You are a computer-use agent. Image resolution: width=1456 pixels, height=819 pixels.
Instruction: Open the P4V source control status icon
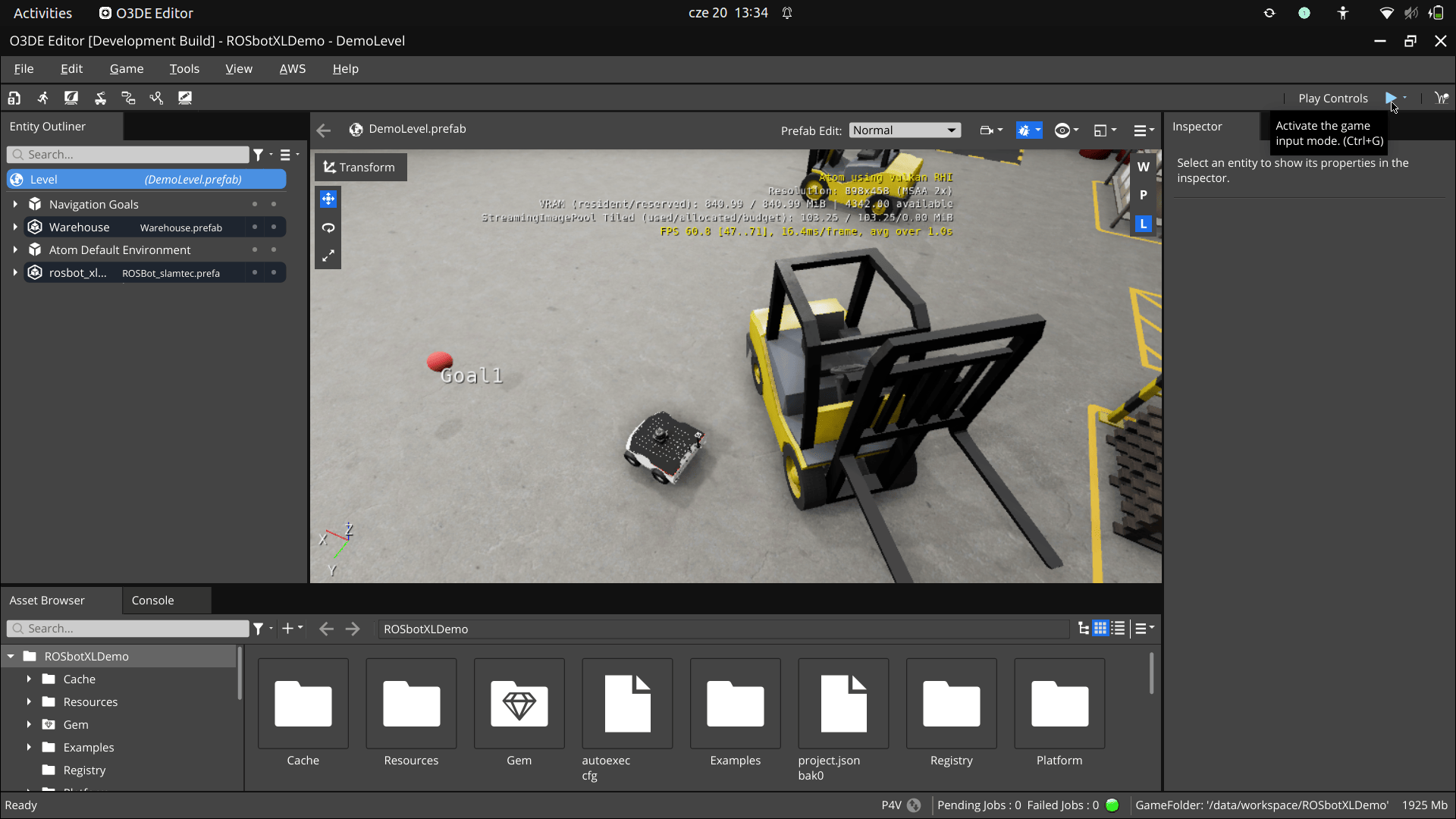point(914,805)
